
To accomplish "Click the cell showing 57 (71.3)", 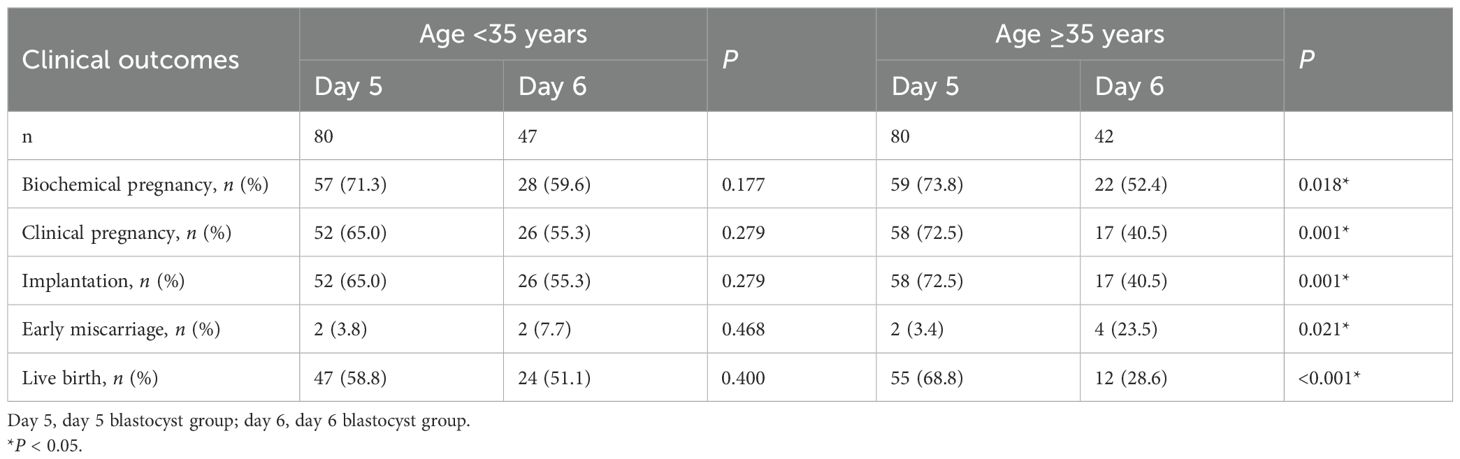I will tap(354, 185).
